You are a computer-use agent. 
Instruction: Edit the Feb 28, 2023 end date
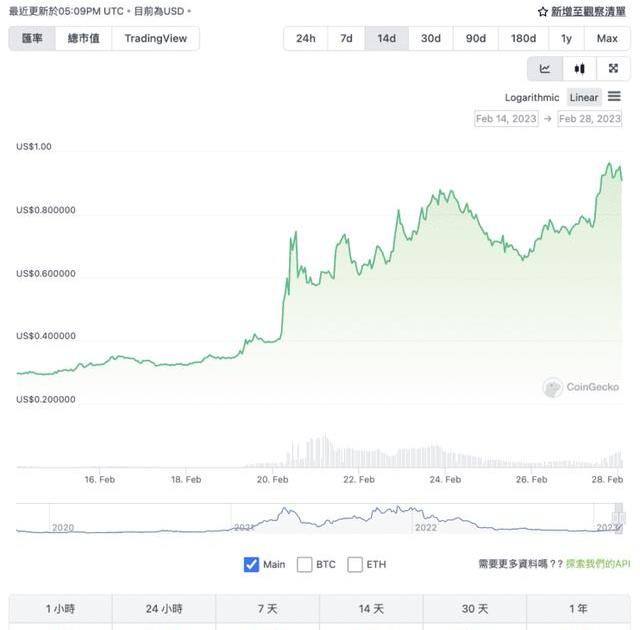pyautogui.click(x=590, y=119)
